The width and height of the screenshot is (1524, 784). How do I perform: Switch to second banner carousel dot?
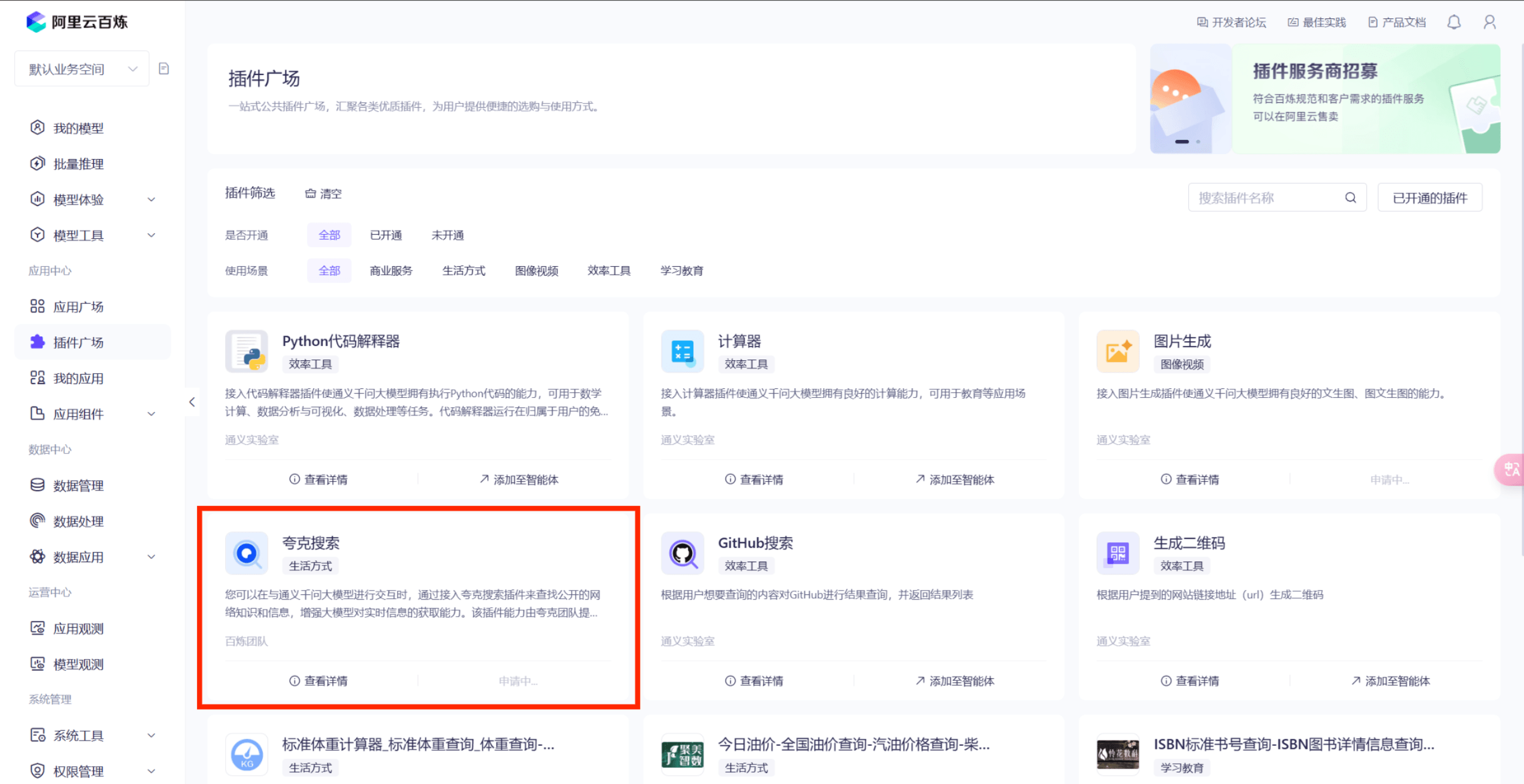(1198, 142)
